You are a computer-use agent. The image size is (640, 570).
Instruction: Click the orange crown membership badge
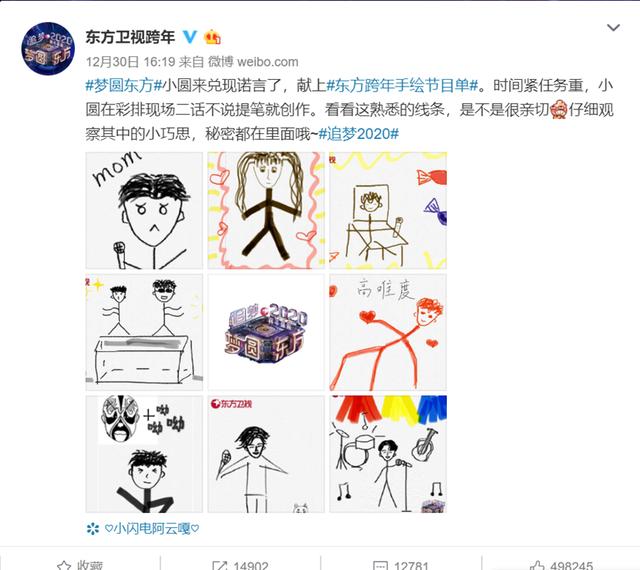pos(213,37)
